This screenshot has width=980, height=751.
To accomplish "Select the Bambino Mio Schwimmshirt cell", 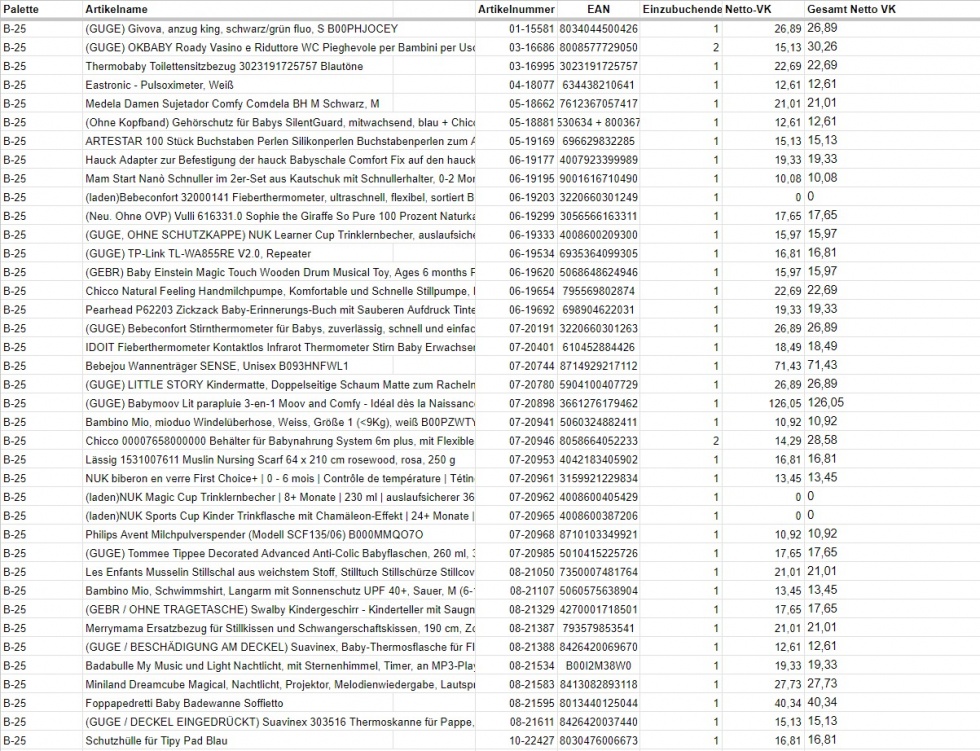I will (279, 591).
